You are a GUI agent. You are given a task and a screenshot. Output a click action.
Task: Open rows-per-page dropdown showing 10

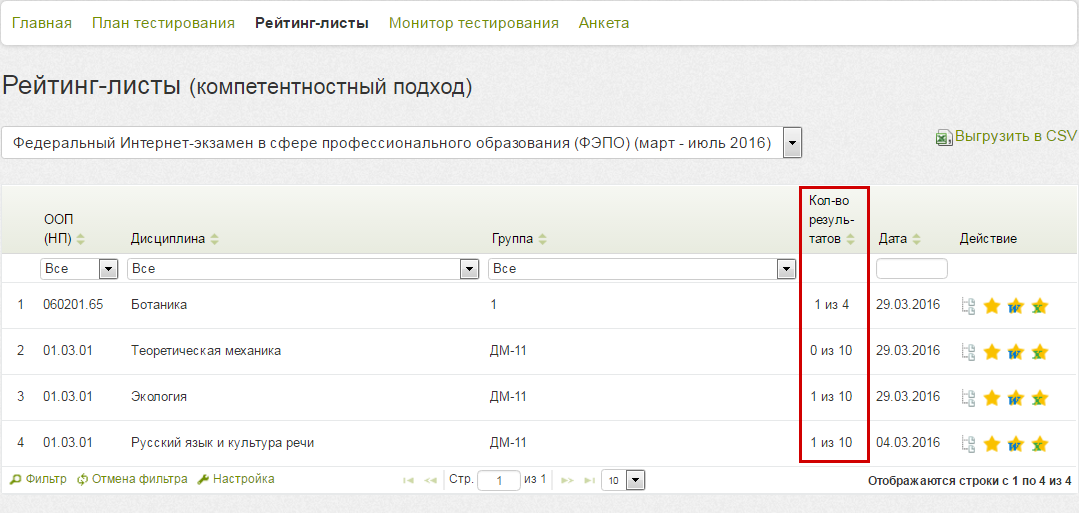(x=635, y=480)
